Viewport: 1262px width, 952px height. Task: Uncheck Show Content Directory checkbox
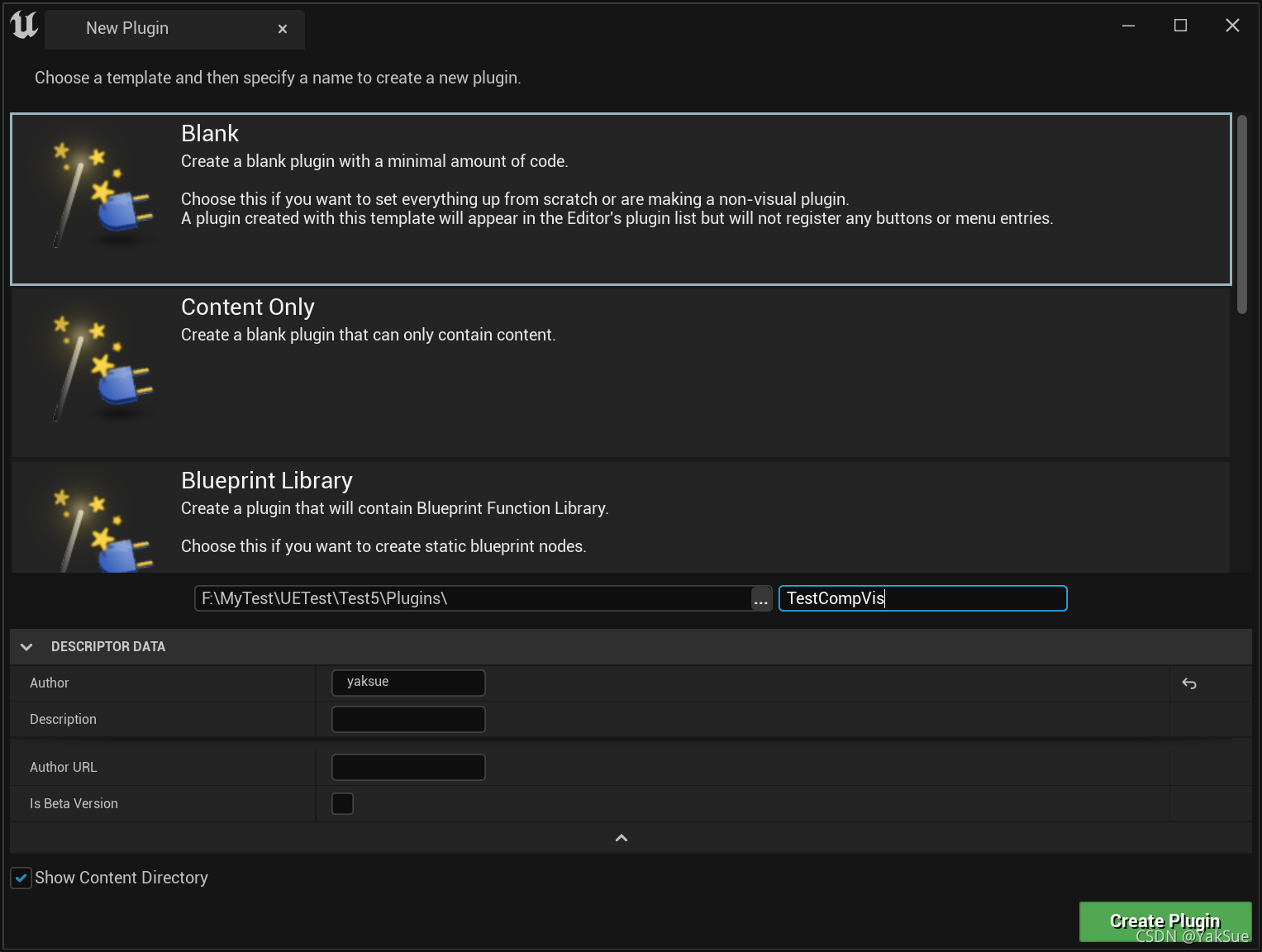click(x=21, y=878)
